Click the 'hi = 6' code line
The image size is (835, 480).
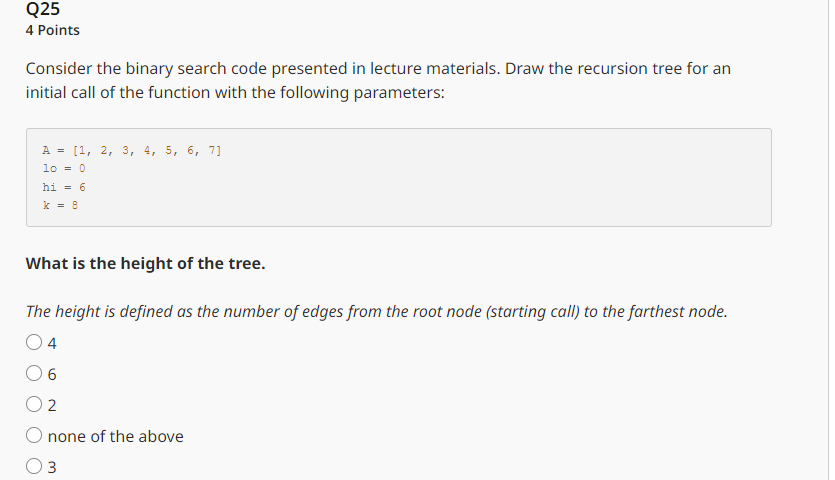[x=63, y=187]
